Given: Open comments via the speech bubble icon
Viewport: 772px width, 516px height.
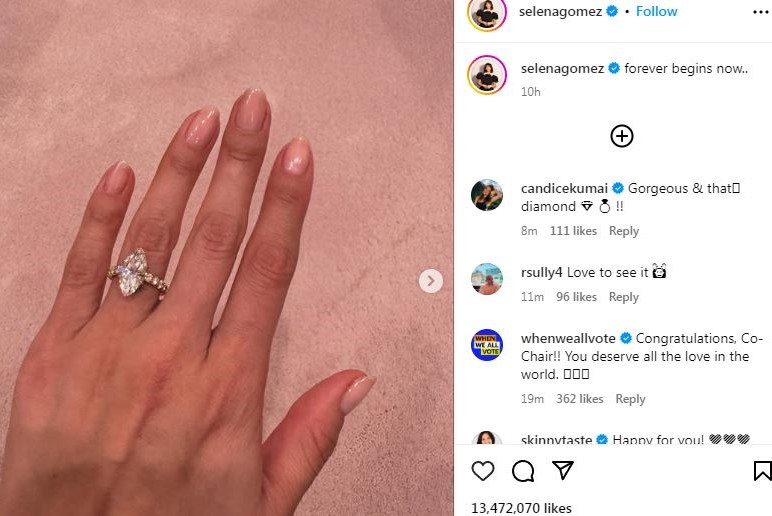Looking at the screenshot, I should point(523,471).
